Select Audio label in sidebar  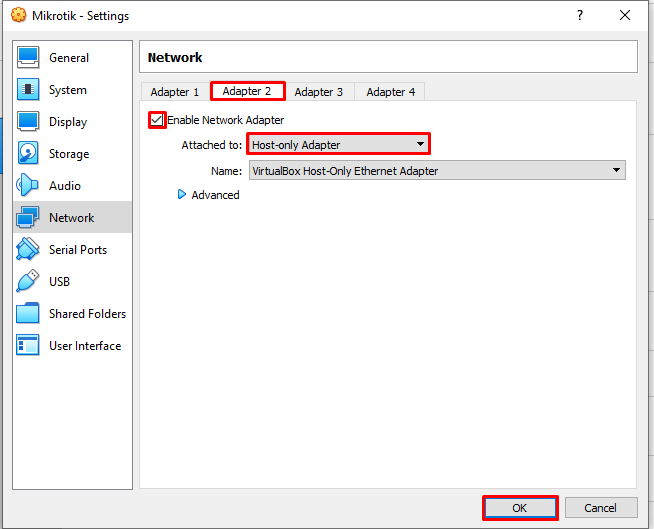(x=65, y=186)
